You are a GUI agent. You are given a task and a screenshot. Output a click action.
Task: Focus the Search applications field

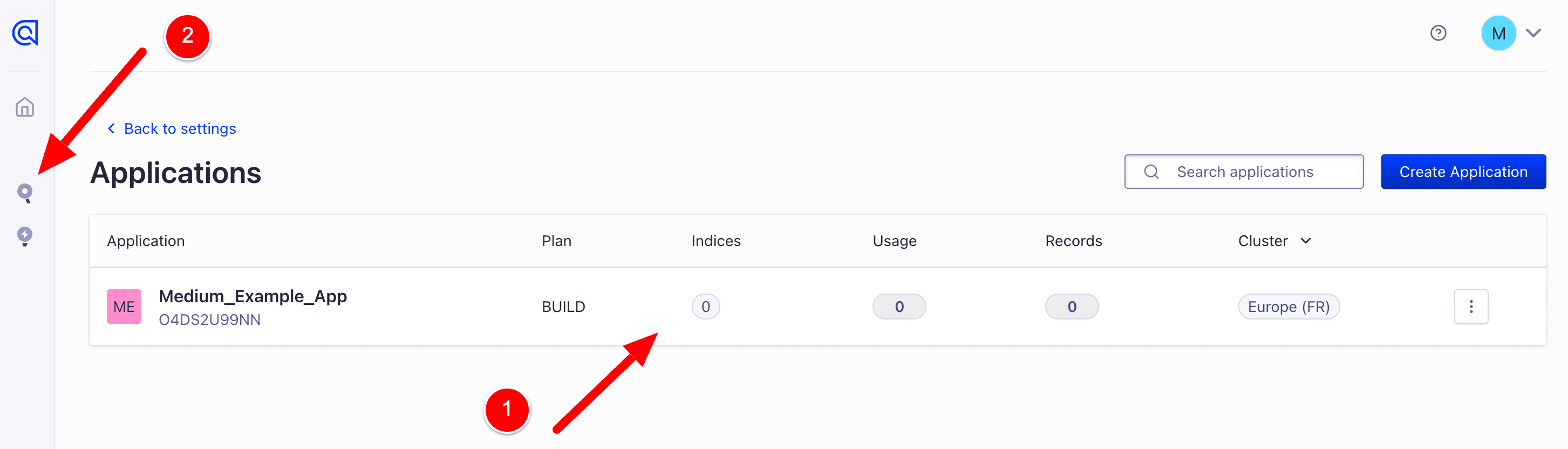tap(1254, 172)
